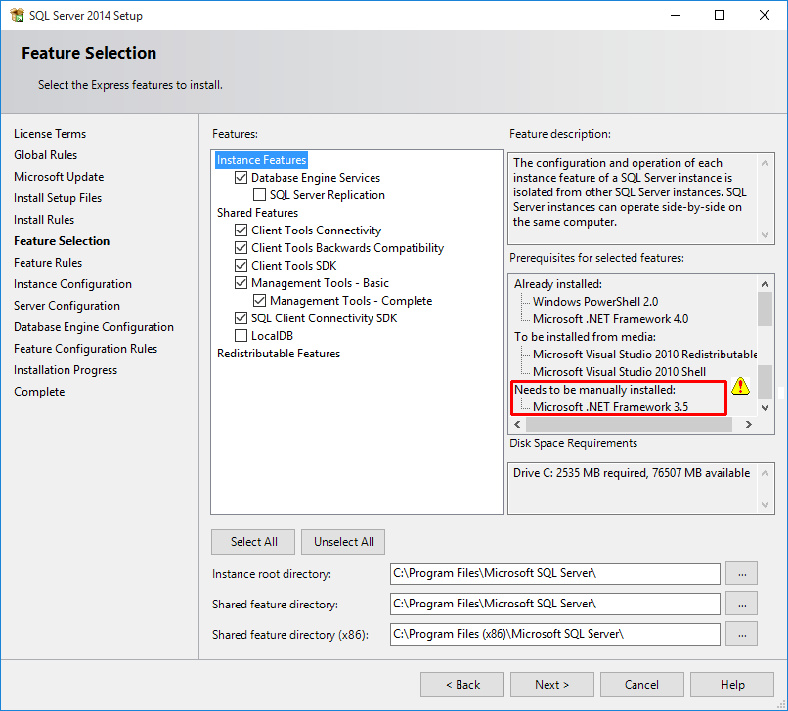Go to the previous page with Back
The image size is (788, 711).
click(462, 684)
